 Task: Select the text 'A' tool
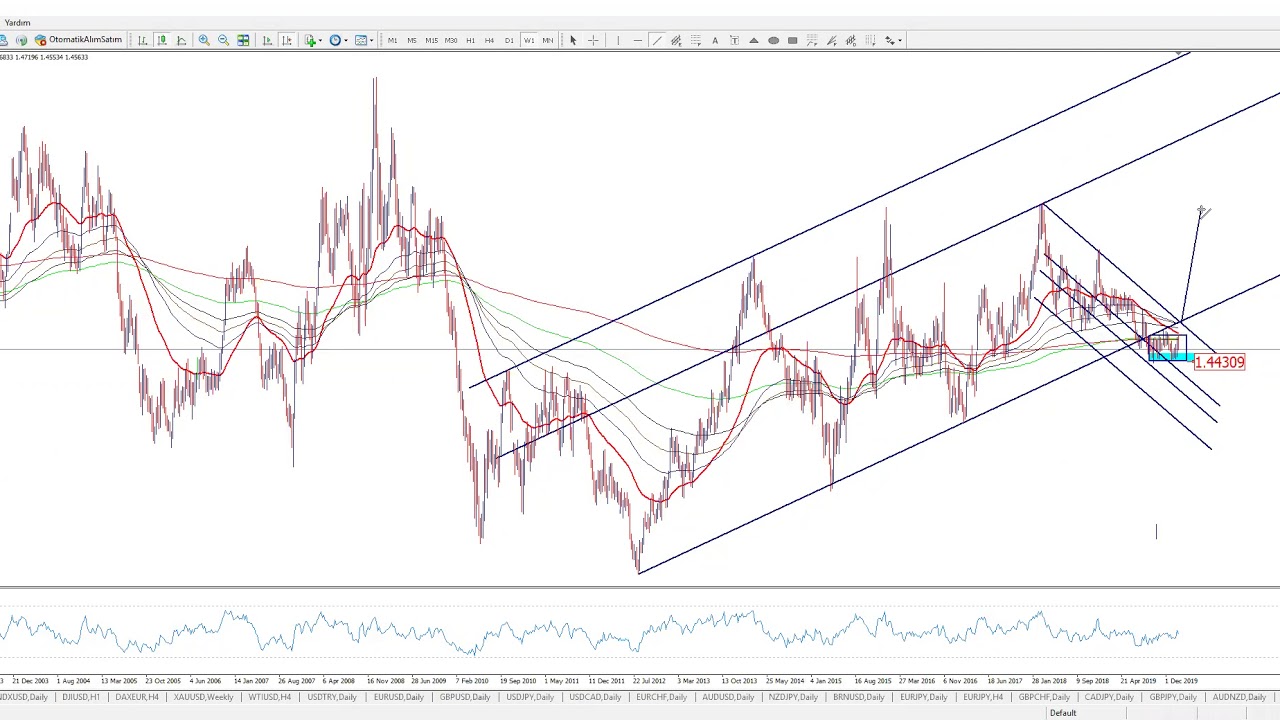point(715,40)
